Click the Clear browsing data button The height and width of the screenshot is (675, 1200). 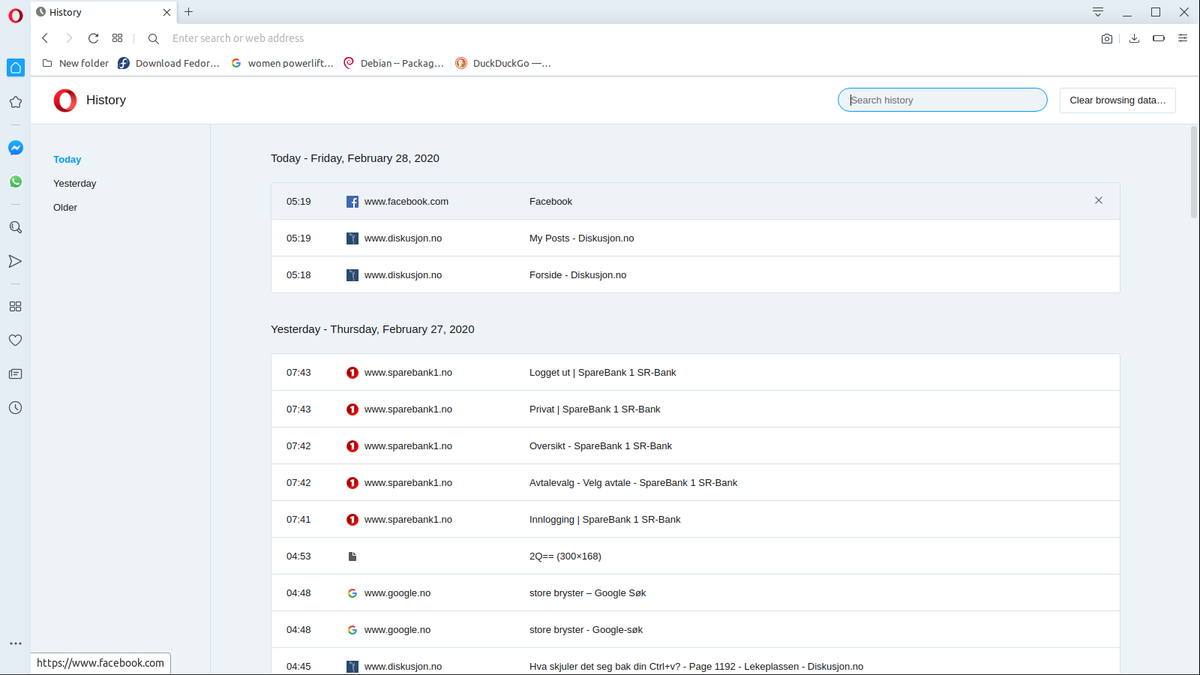point(1117,100)
